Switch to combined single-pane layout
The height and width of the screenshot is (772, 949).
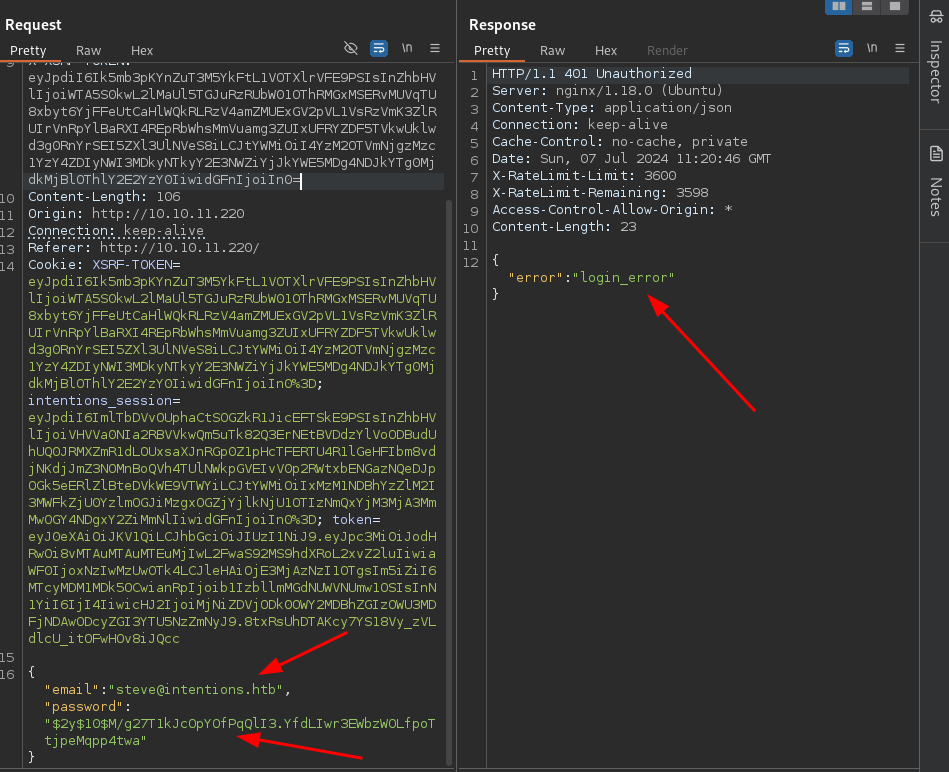893,6
